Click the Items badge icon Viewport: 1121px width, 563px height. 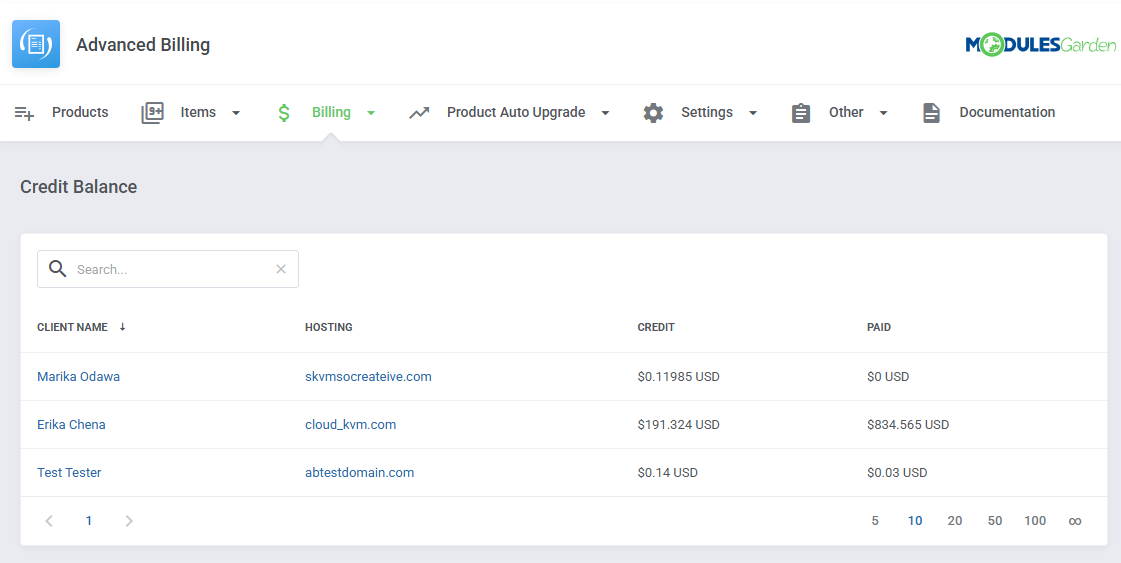tap(152, 113)
